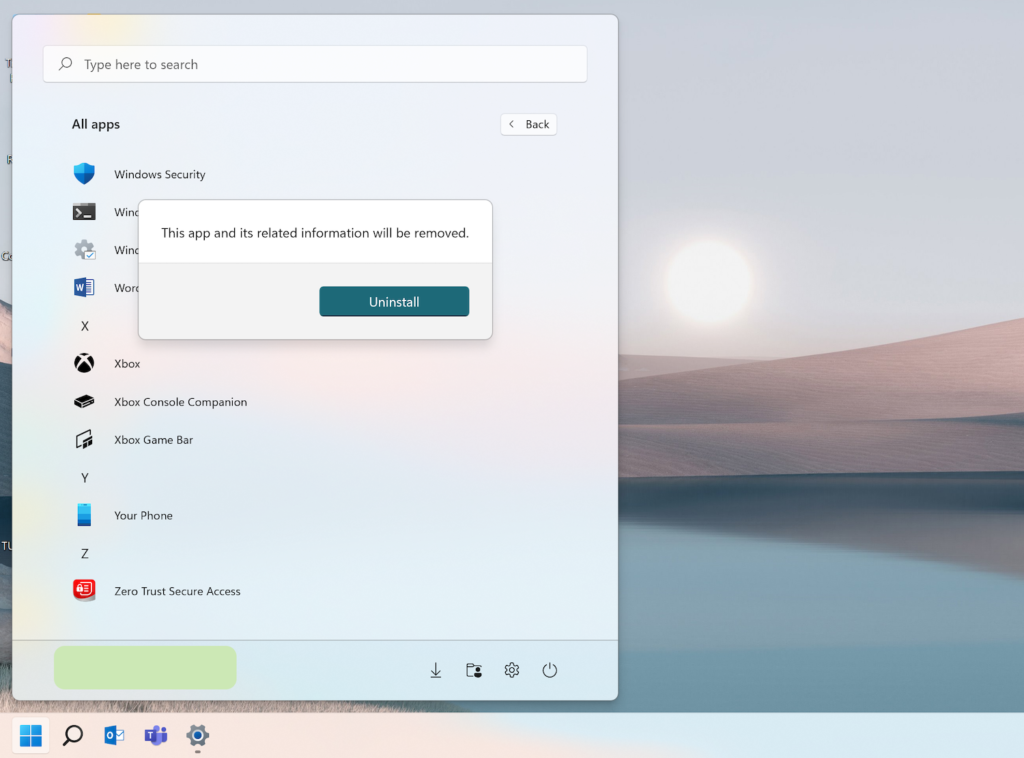Image resolution: width=1024 pixels, height=758 pixels.
Task: Open the personal folder icon in Start footer
Action: pyautogui.click(x=474, y=670)
